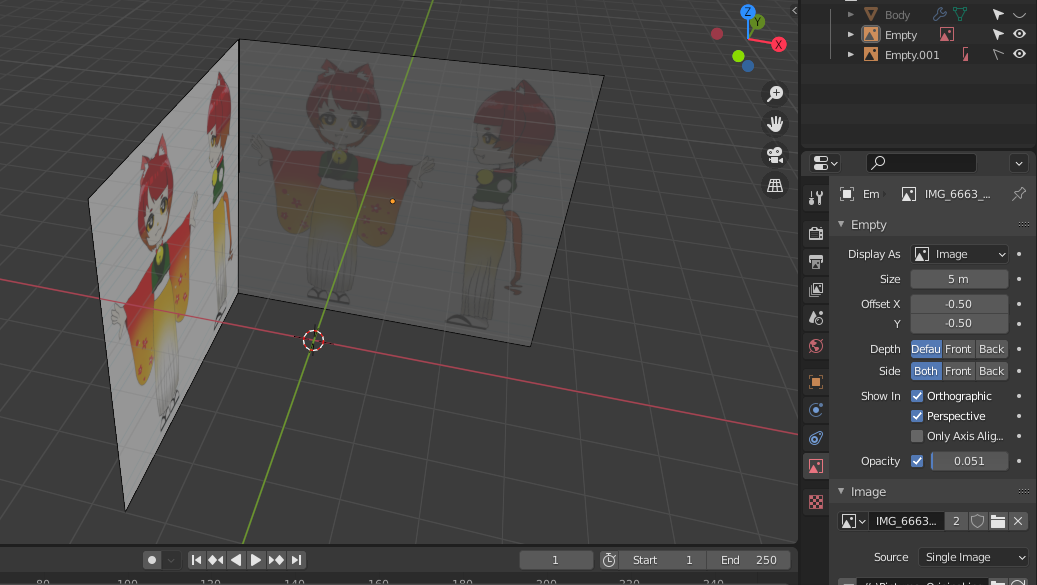Viewport: 1037px width, 585px height.
Task: Open the Render properties tab
Action: pyautogui.click(x=815, y=233)
